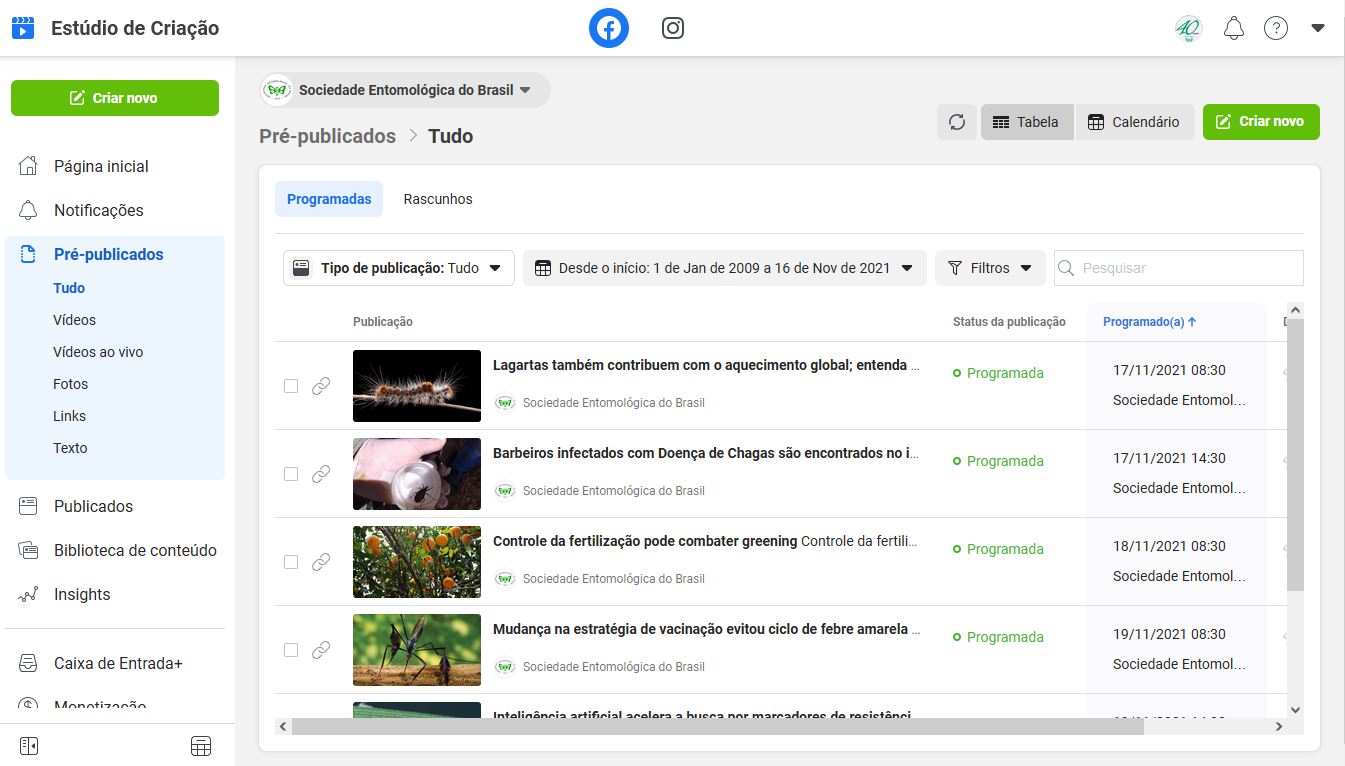Select Vídeos ao vivo in sidebar
Image resolution: width=1345 pixels, height=766 pixels.
[98, 352]
